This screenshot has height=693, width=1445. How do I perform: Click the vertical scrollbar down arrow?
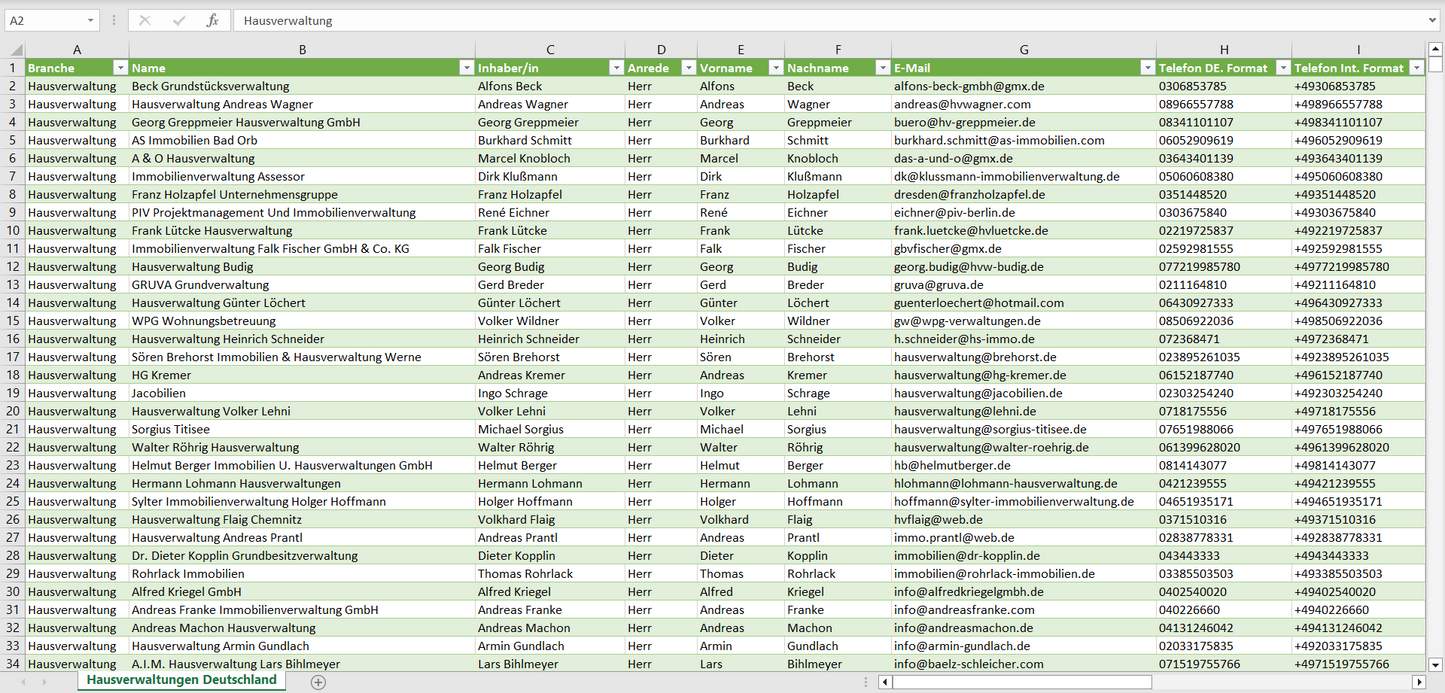click(1435, 663)
